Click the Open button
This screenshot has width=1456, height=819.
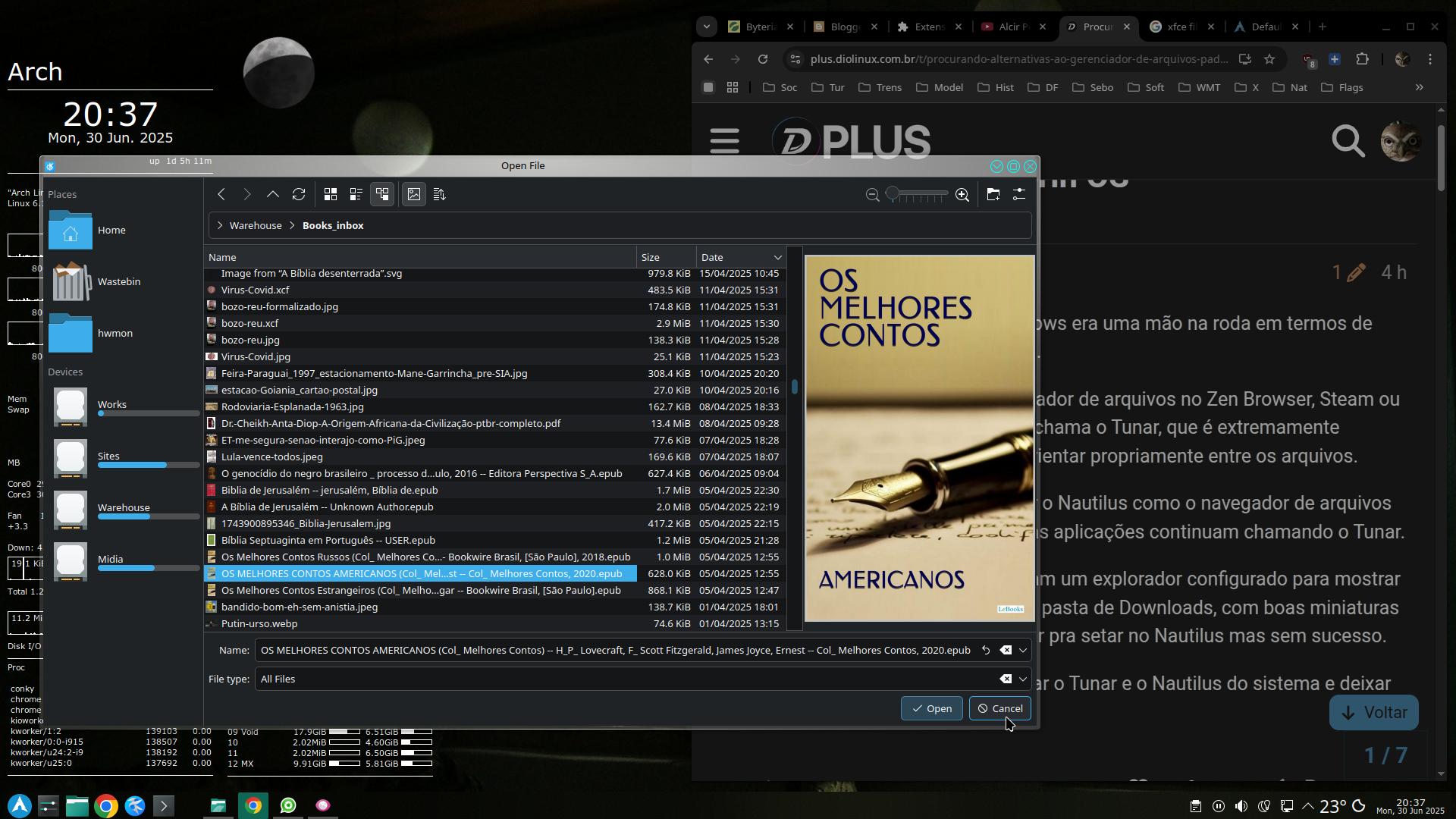[932, 709]
